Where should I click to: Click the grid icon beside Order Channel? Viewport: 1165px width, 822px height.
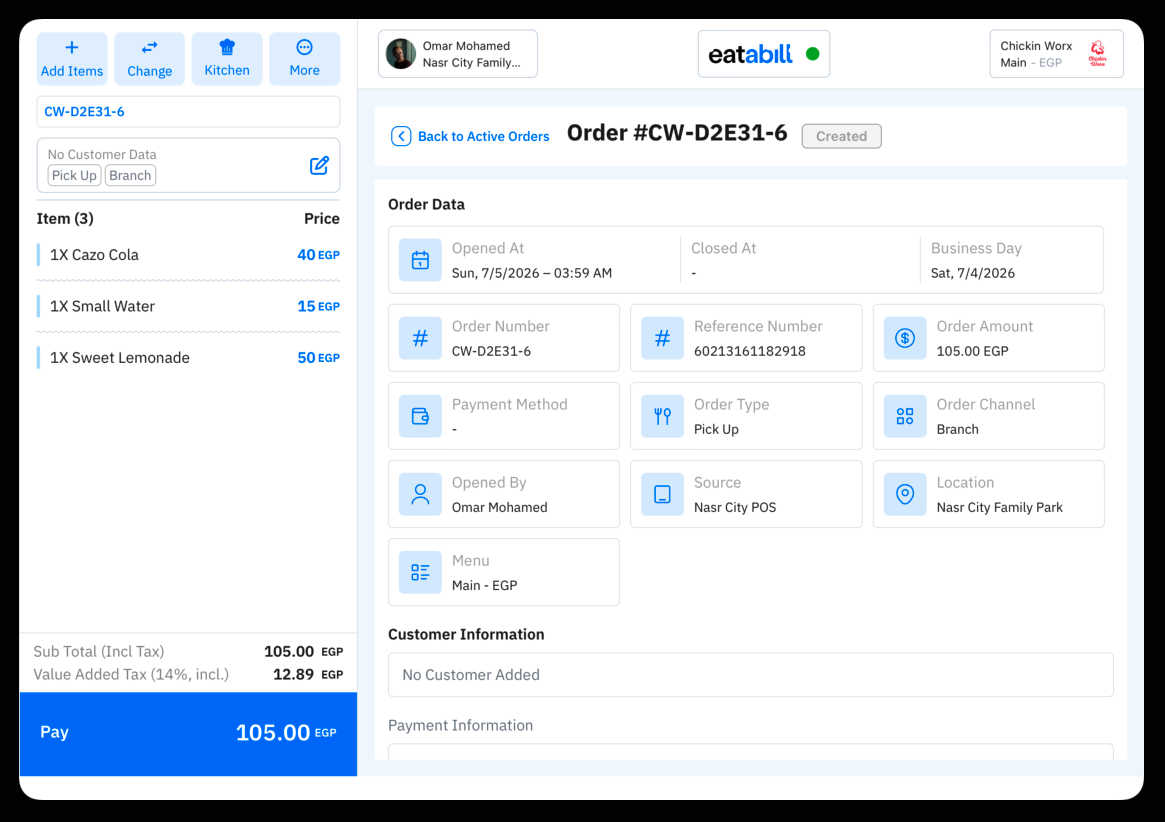point(905,416)
